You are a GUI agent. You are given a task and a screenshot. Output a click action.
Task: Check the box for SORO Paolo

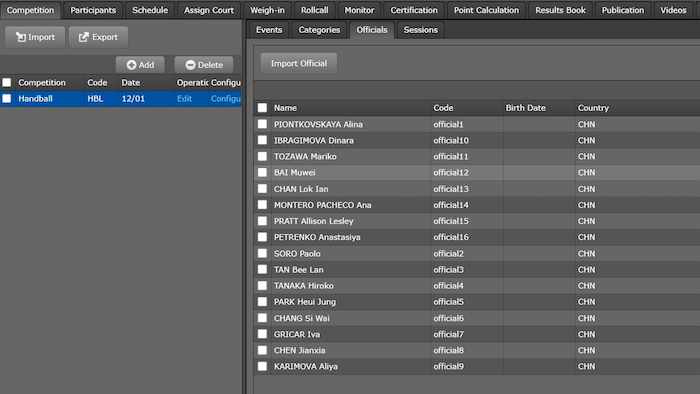262,253
